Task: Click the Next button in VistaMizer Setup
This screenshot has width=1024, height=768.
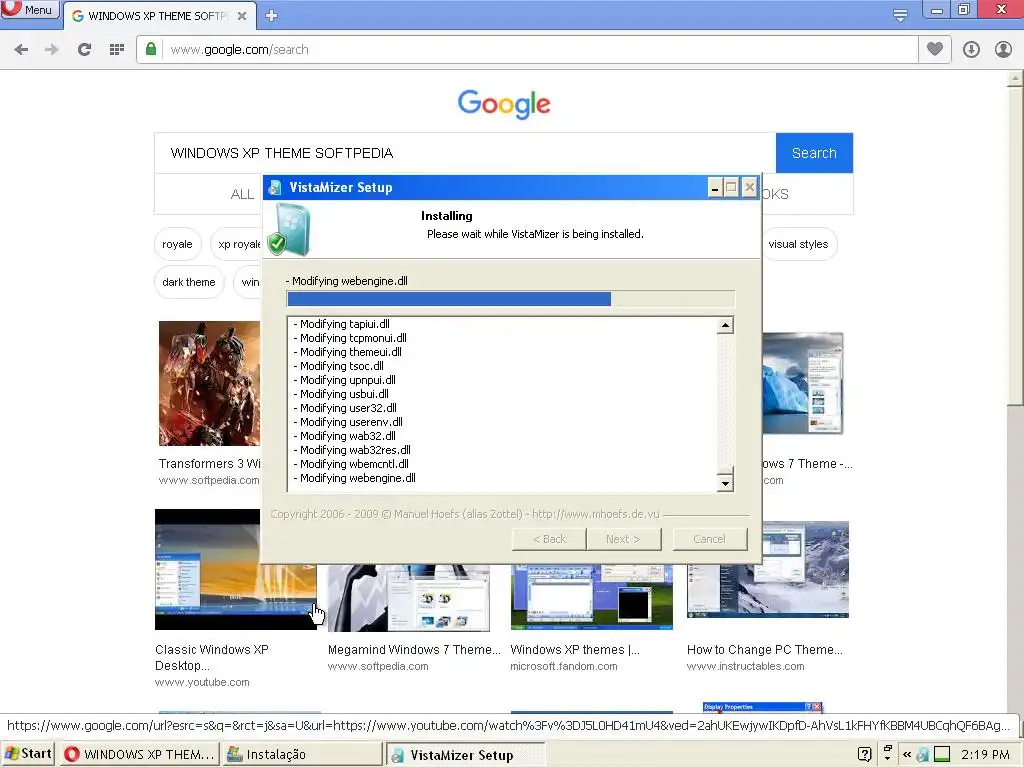Action: point(624,539)
